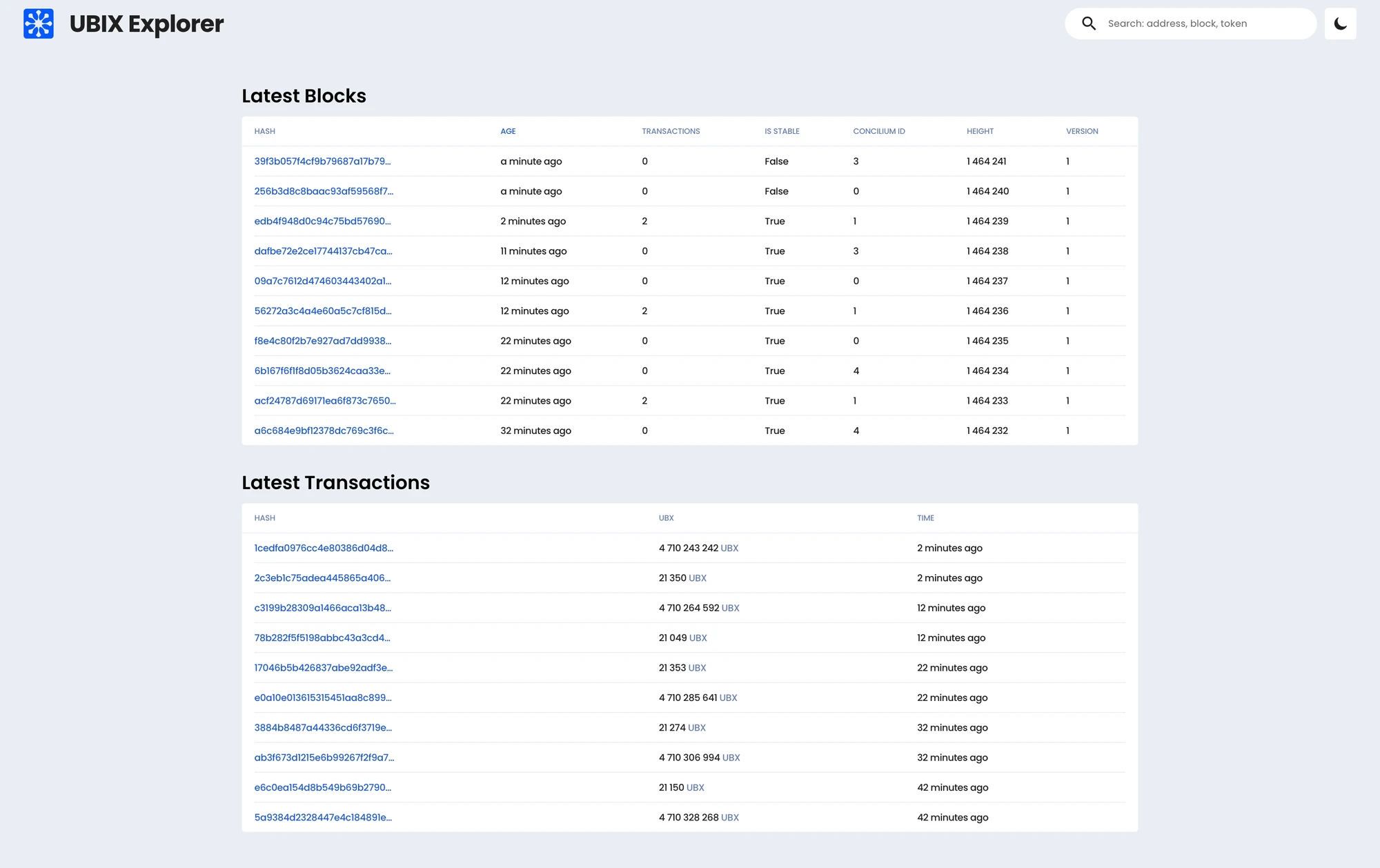Select block height 1 464 234

coord(987,371)
